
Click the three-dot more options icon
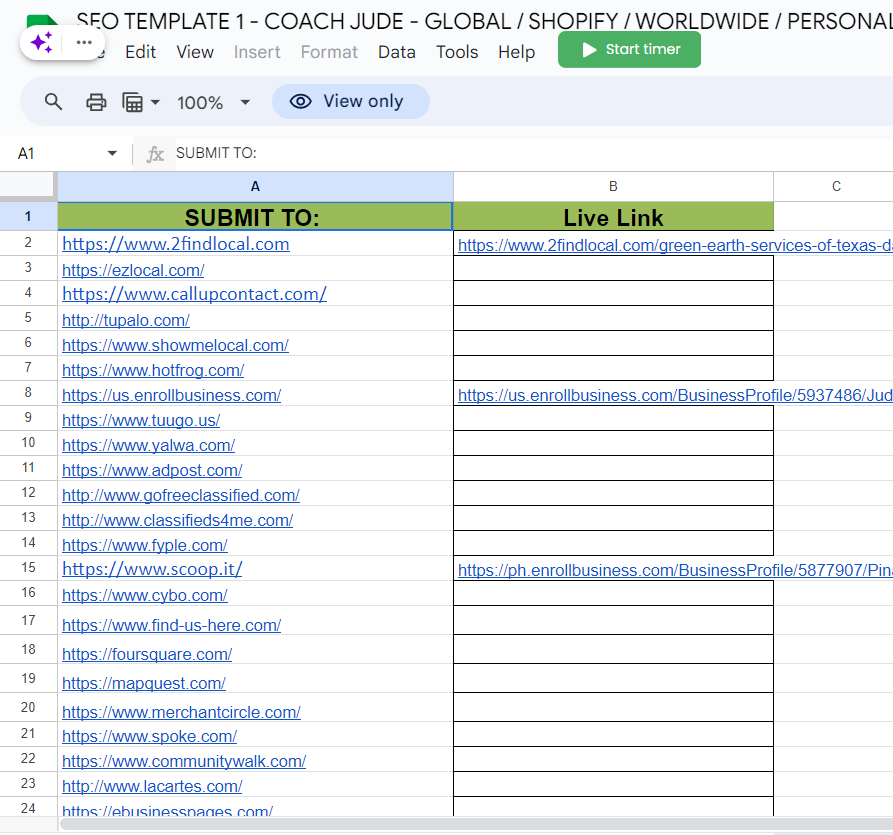pos(84,43)
